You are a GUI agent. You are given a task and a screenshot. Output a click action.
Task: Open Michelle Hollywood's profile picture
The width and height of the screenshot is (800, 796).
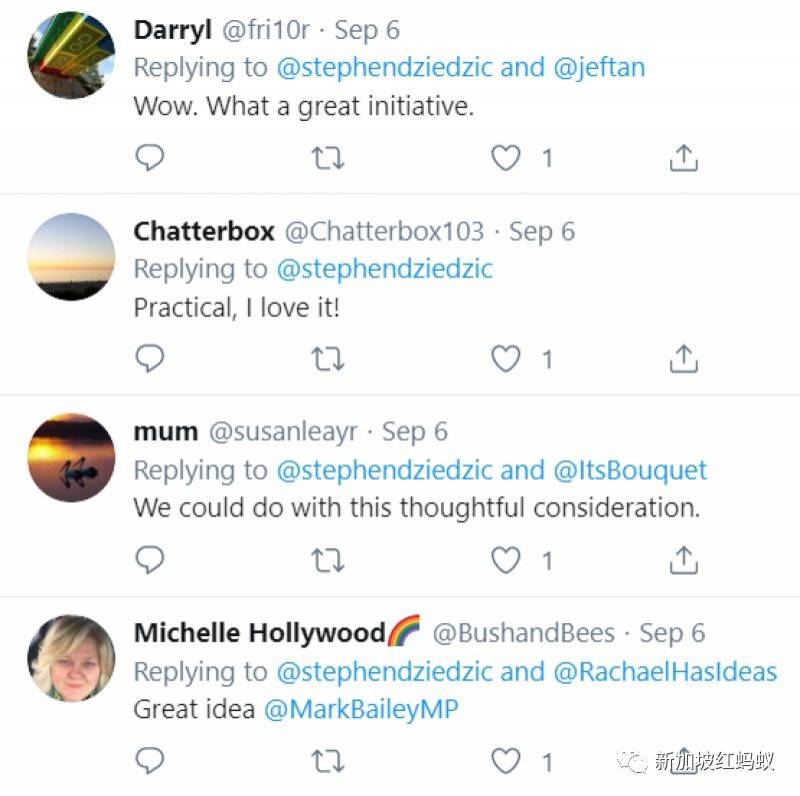[x=71, y=658]
